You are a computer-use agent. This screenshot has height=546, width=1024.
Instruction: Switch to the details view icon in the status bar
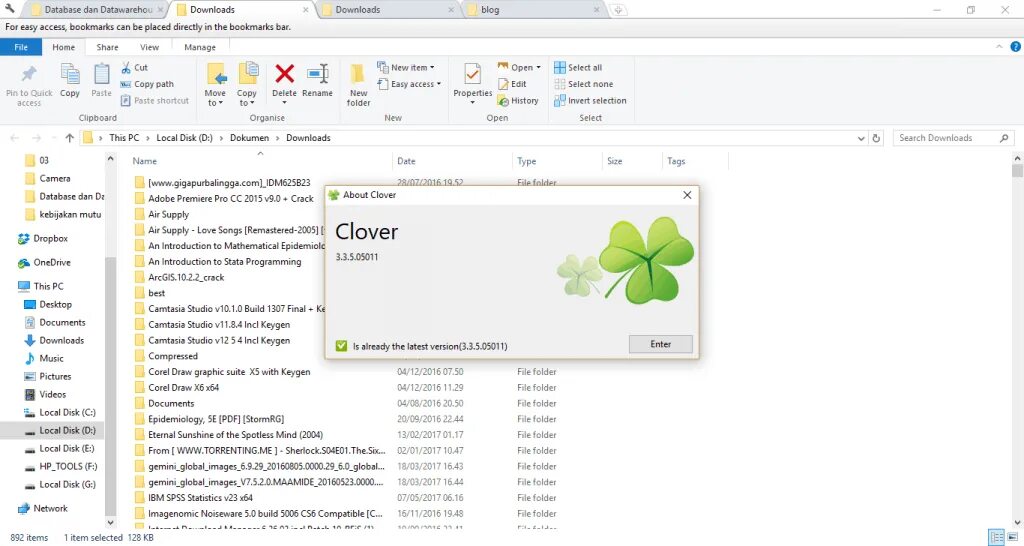click(x=996, y=538)
